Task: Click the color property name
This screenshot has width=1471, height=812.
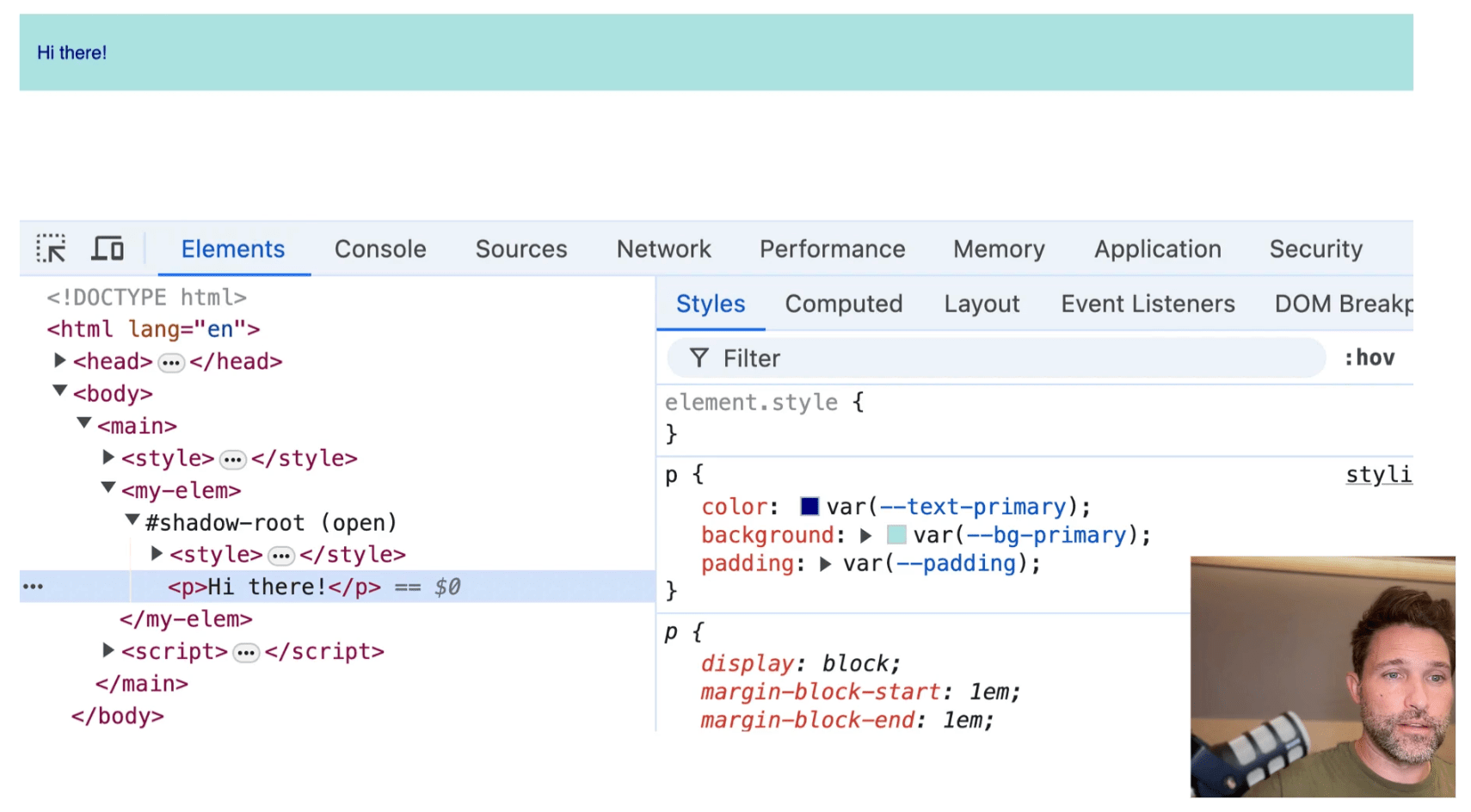Action: click(x=734, y=507)
